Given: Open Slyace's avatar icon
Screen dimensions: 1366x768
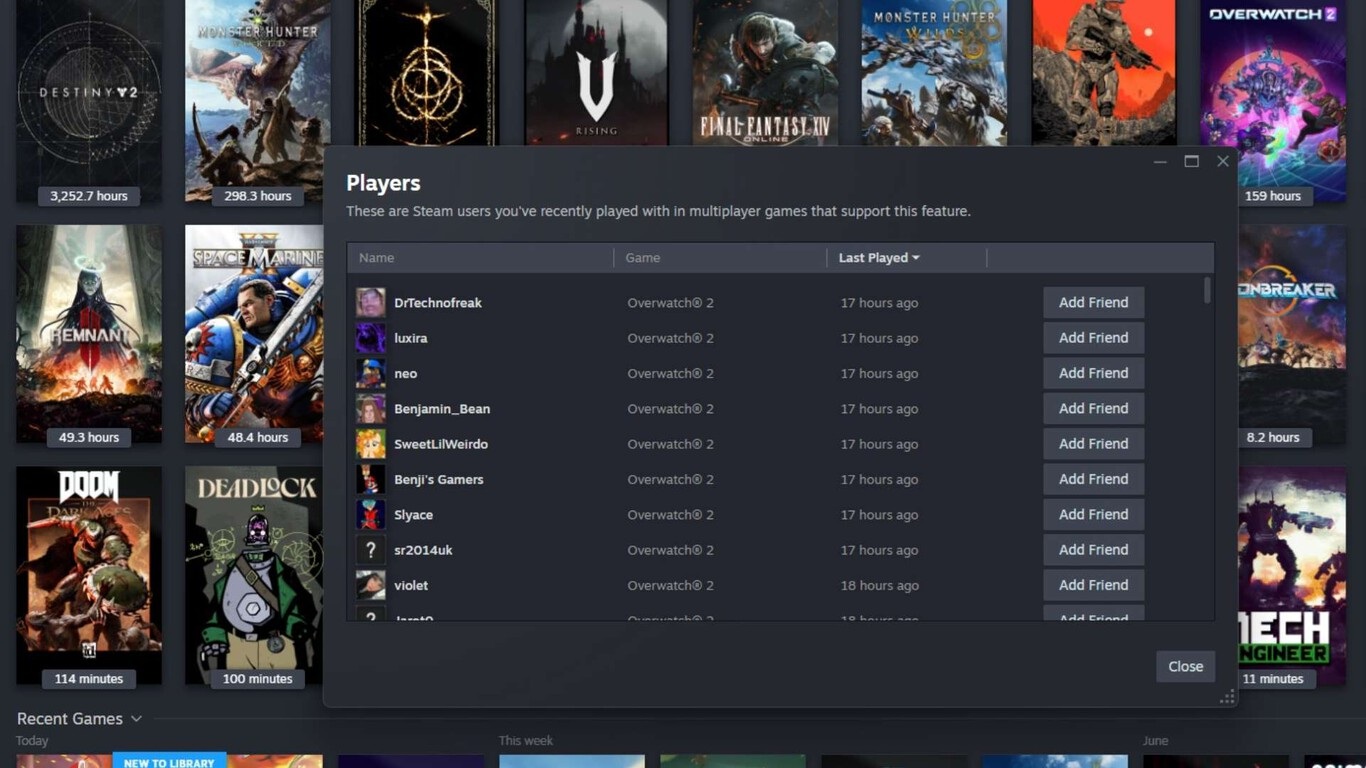Looking at the screenshot, I should point(371,515).
